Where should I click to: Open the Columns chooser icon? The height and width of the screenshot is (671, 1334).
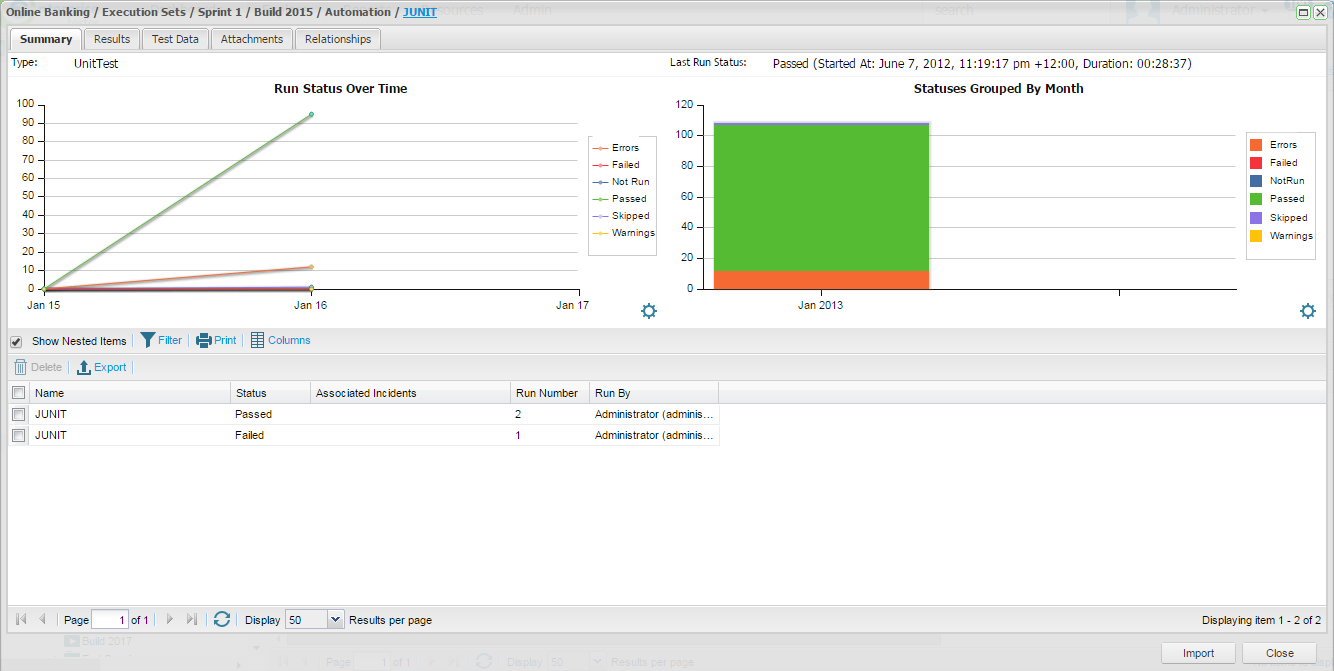coord(257,340)
